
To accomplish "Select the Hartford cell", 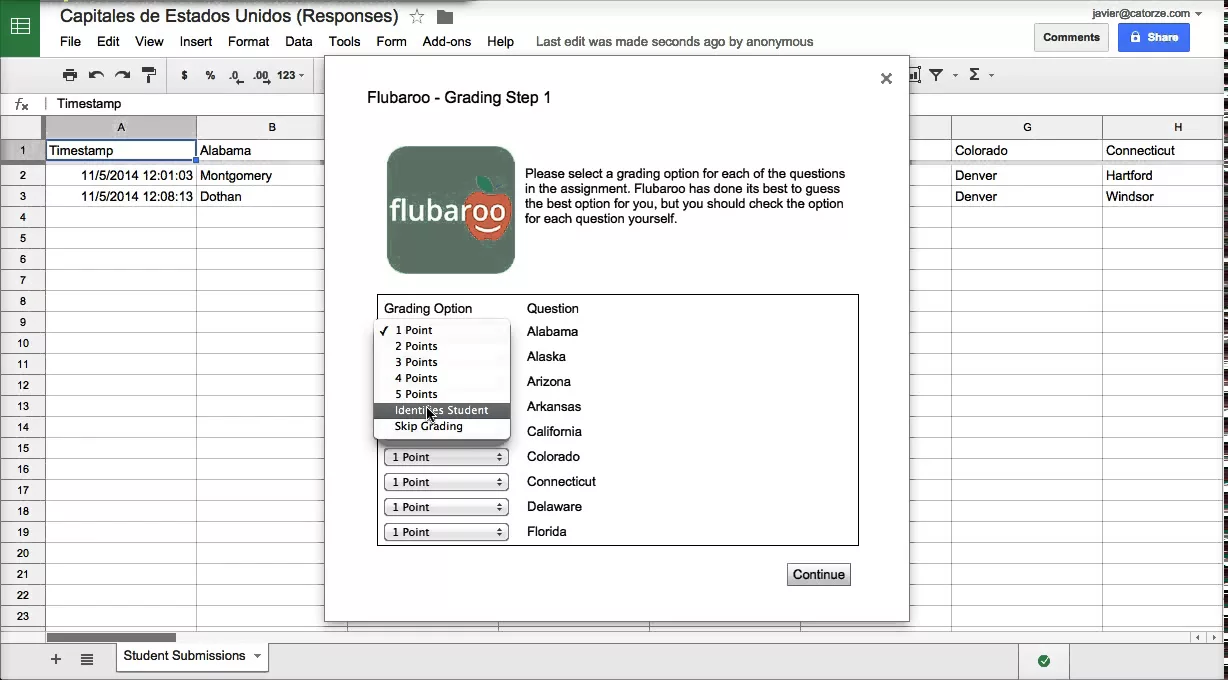I will click(x=1162, y=175).
